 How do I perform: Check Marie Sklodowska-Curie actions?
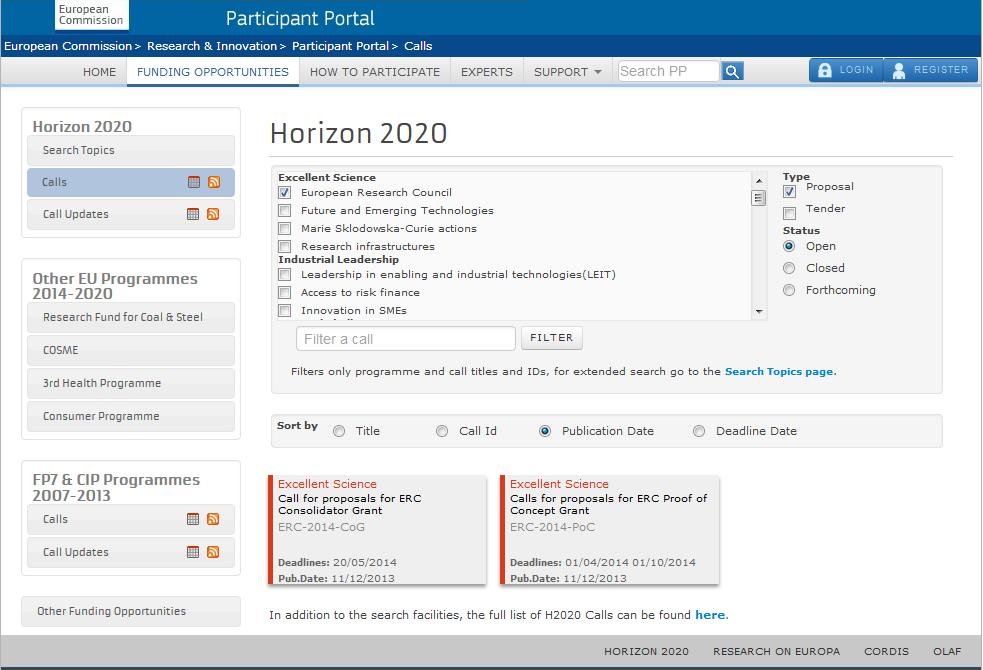285,229
